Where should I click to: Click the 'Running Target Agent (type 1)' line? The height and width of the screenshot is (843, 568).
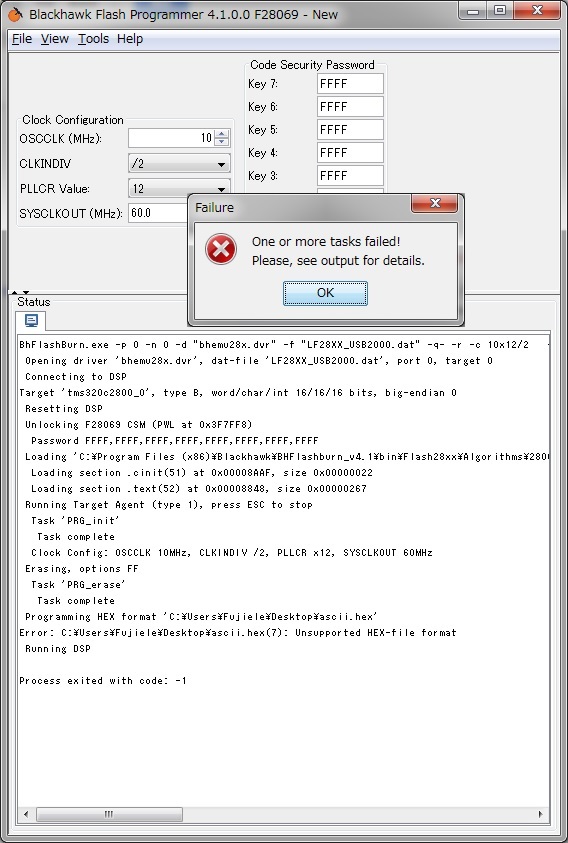(x=169, y=505)
